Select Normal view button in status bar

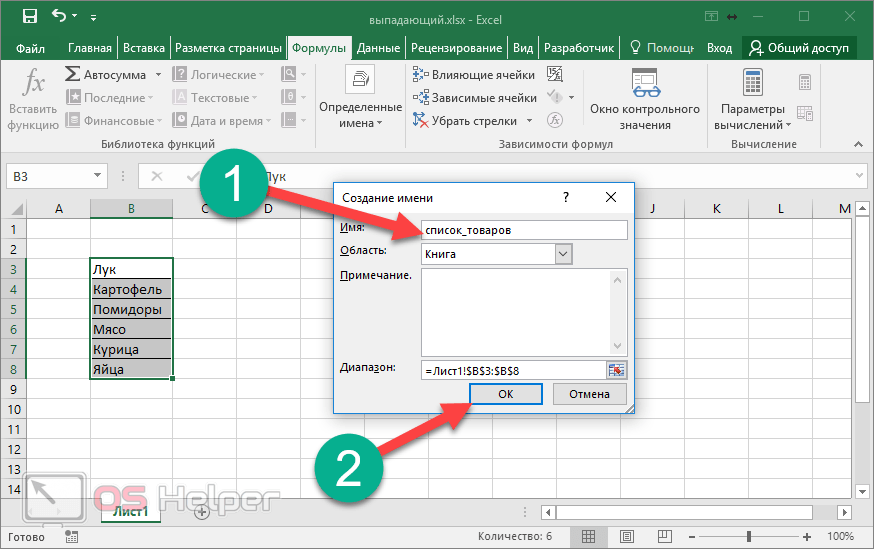(590, 537)
